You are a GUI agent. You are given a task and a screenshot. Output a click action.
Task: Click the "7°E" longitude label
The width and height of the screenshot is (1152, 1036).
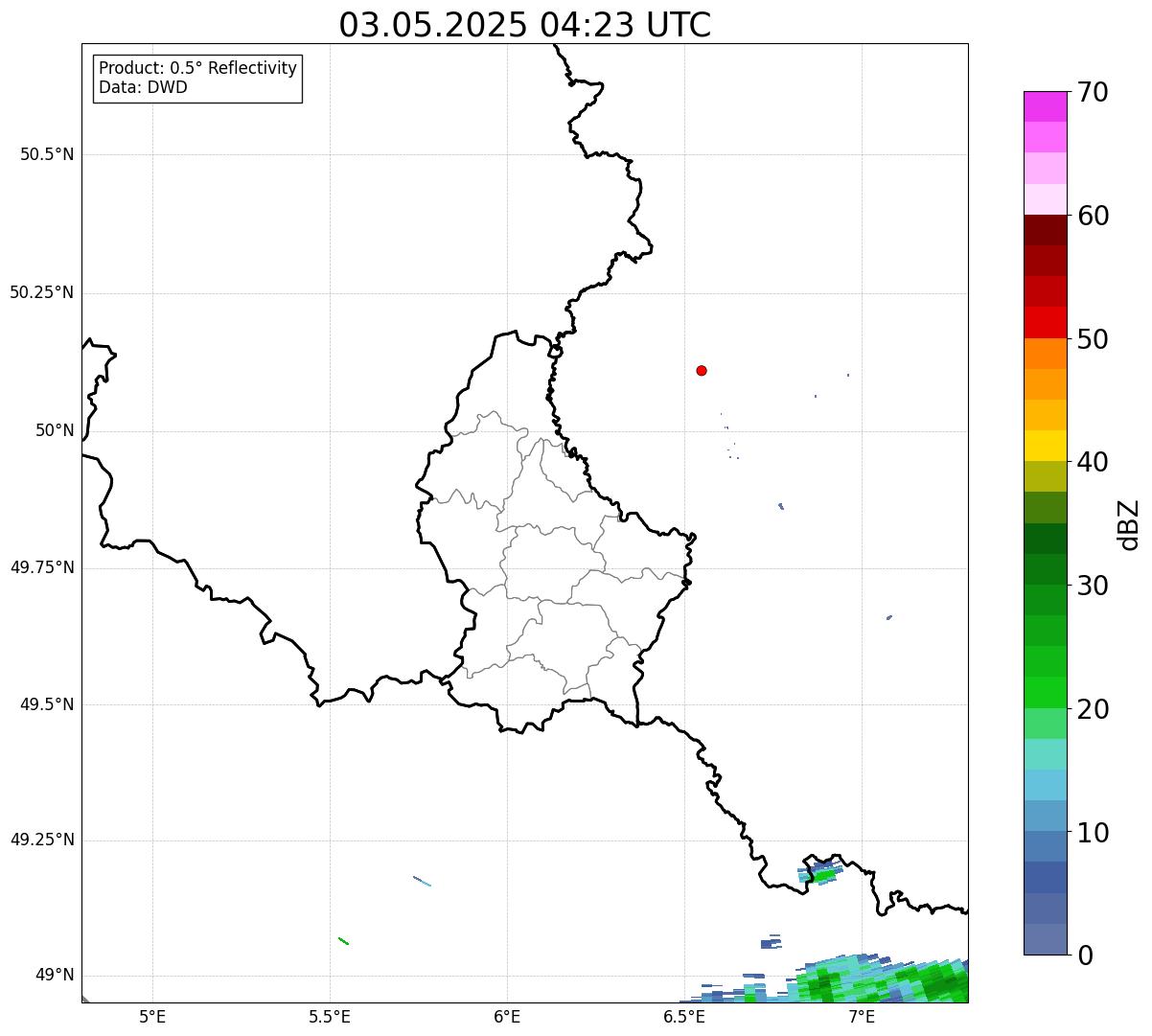(x=862, y=1016)
